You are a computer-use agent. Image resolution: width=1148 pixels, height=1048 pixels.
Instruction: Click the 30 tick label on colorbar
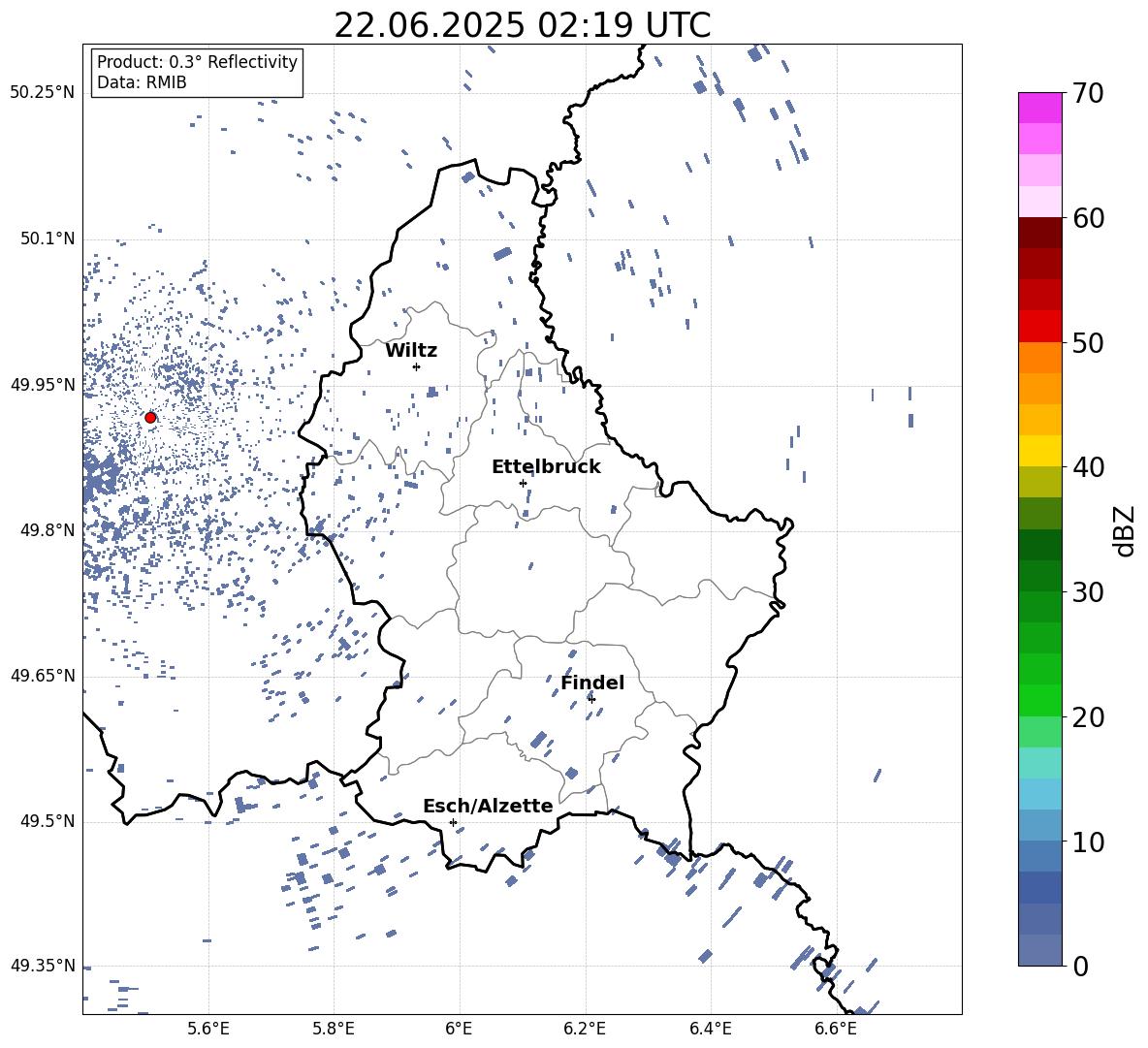tap(1088, 592)
